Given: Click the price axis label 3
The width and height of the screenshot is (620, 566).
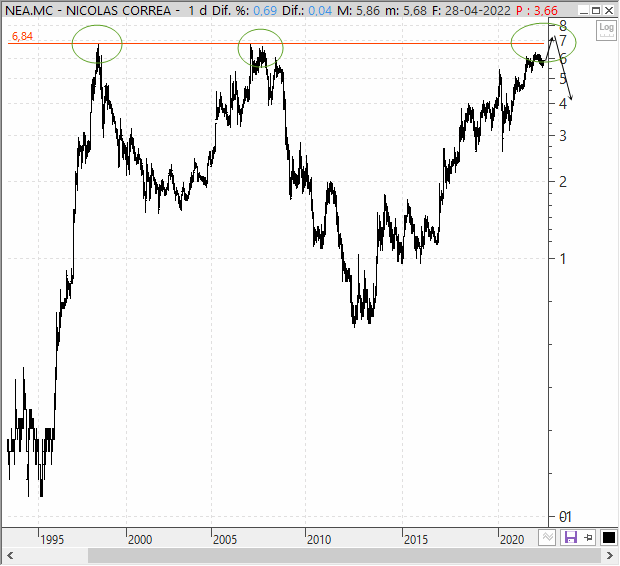Looking at the screenshot, I should (563, 136).
